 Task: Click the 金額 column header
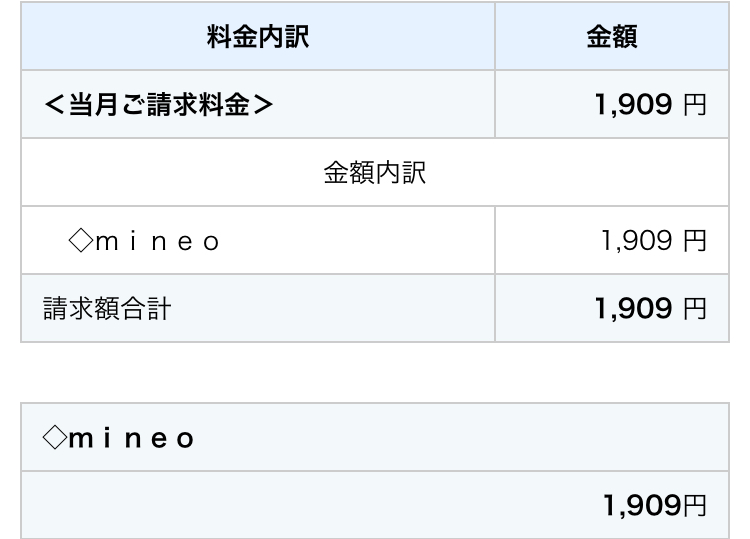tap(612, 36)
